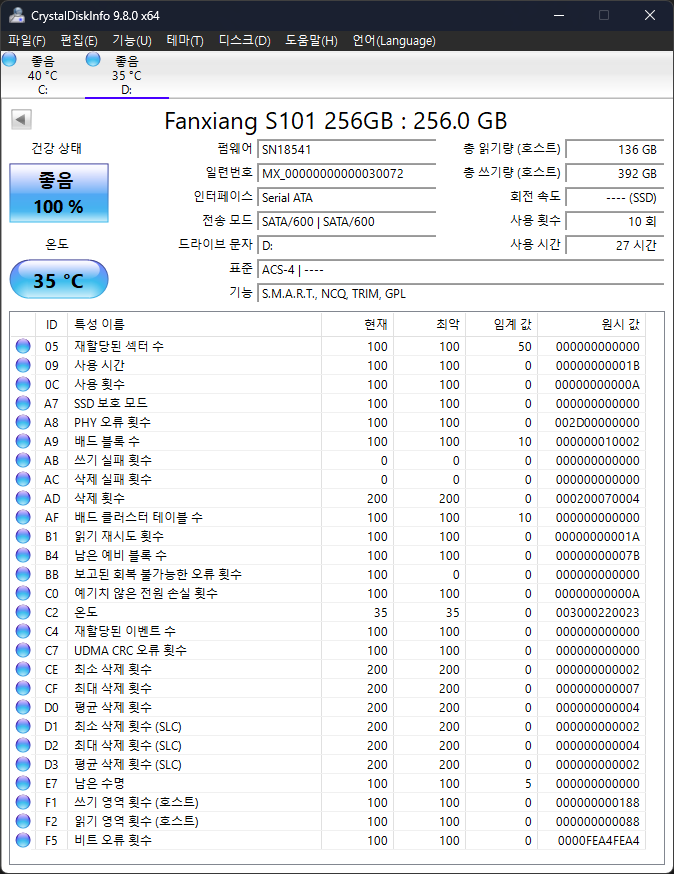This screenshot has height=874, width=674.
Task: Click the status orb for 남은 수명
Action: coord(23,783)
